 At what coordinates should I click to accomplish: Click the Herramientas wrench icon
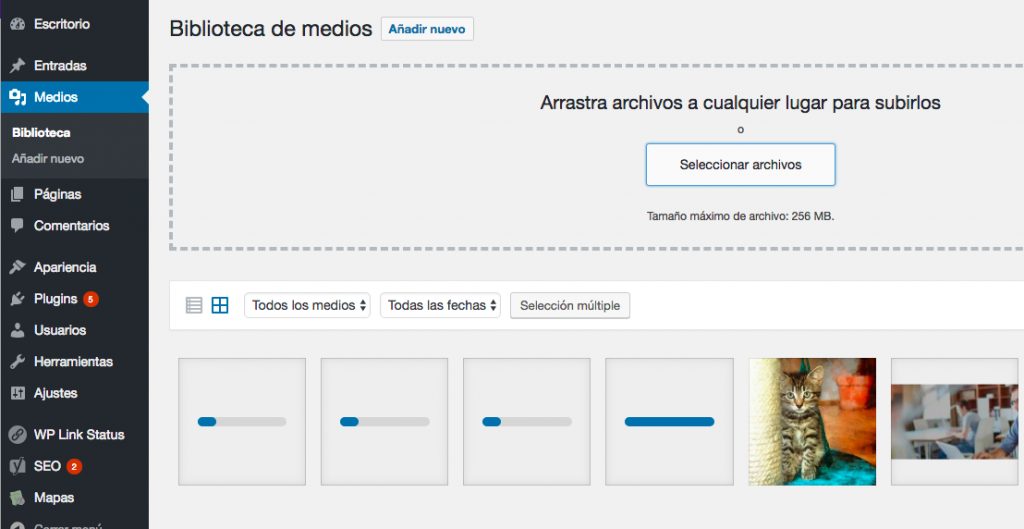(18, 362)
